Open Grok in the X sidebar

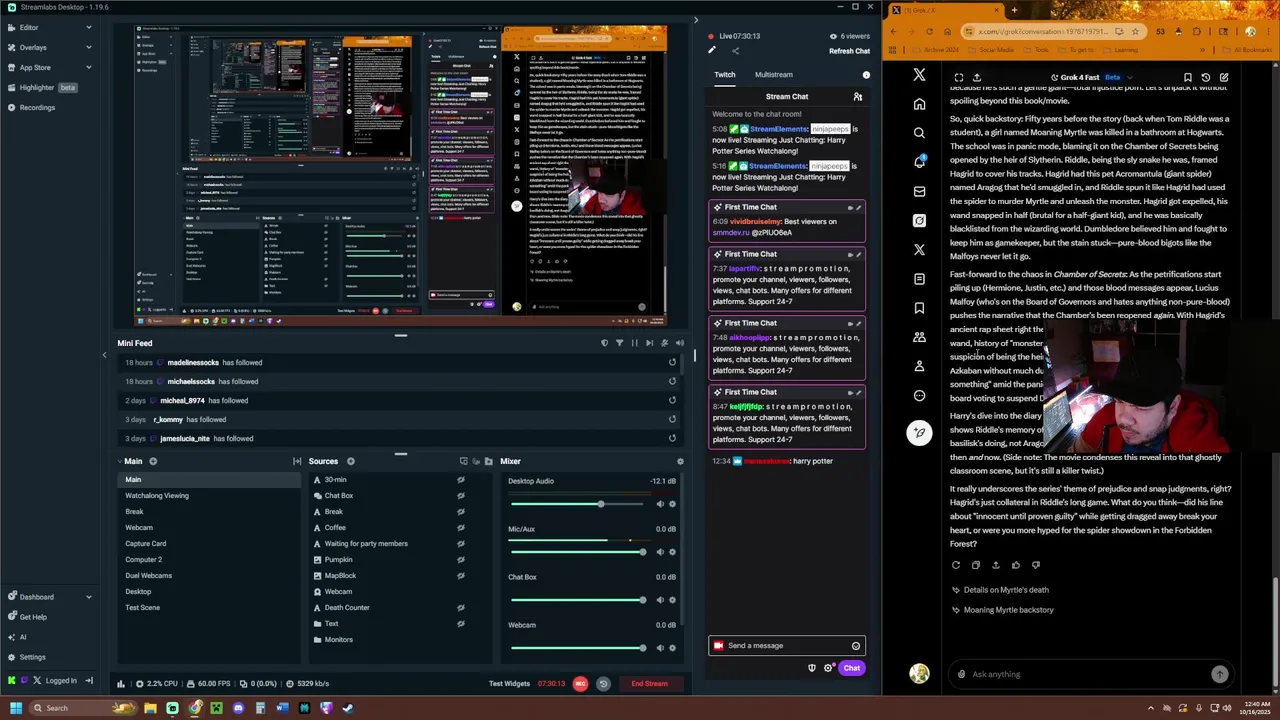pos(919,221)
